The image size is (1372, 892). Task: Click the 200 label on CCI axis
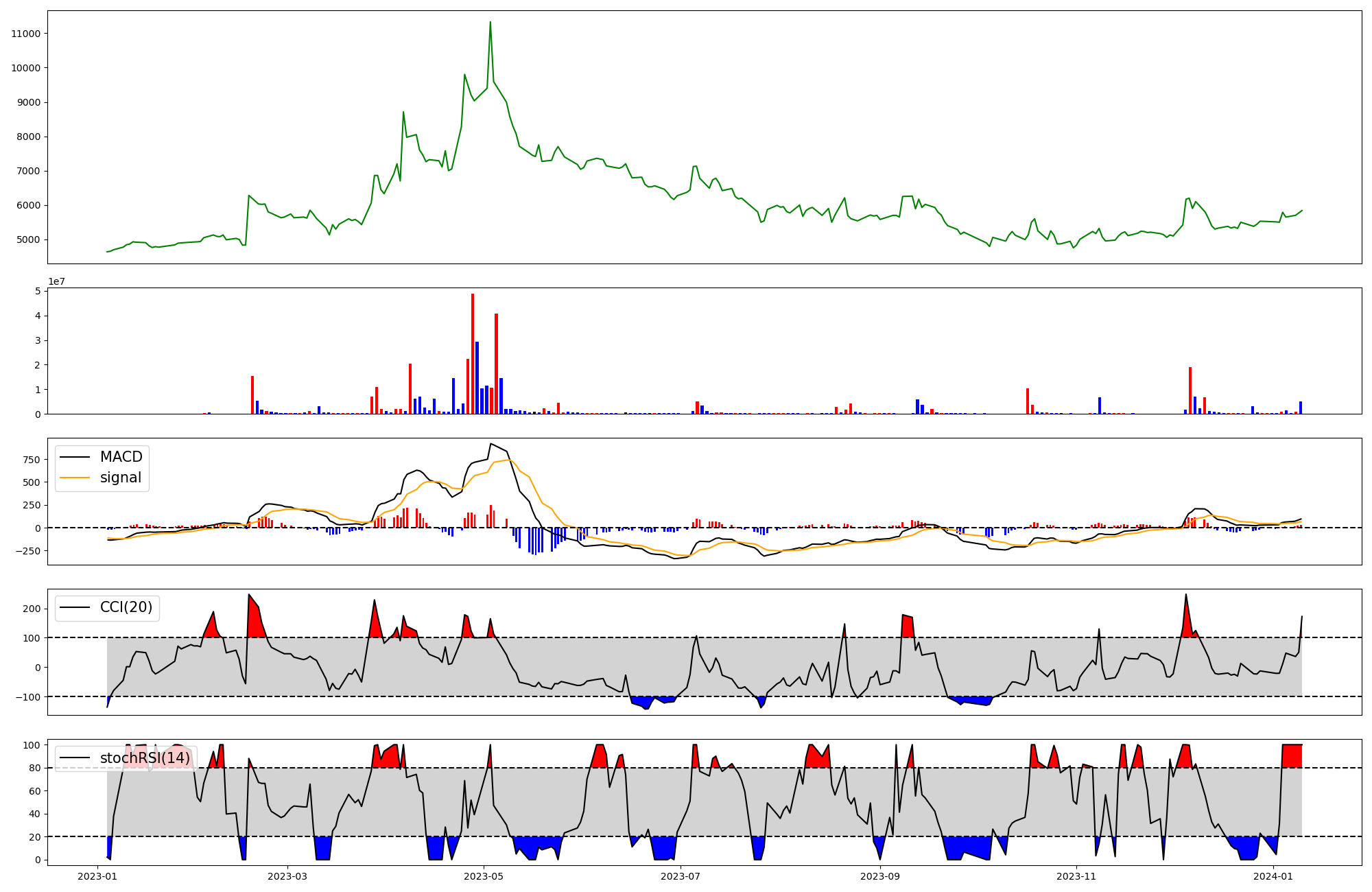(x=32, y=609)
